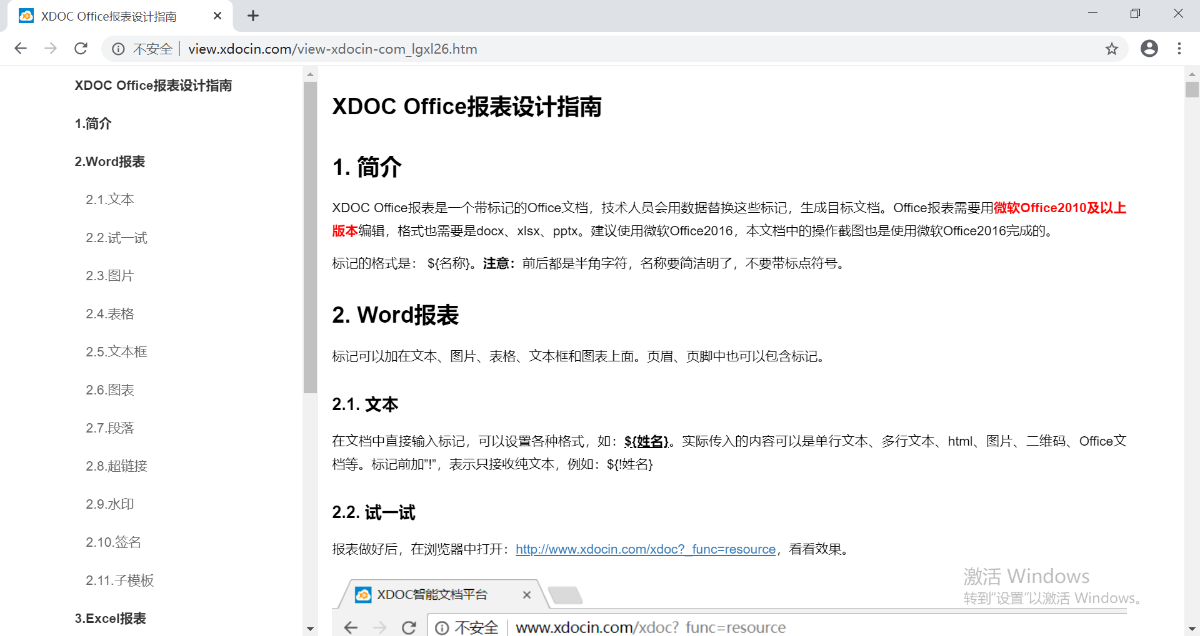Click the favicon in the embedded XDOC screenshot
Image resolution: width=1200 pixels, height=636 pixels.
pyautogui.click(x=362, y=594)
